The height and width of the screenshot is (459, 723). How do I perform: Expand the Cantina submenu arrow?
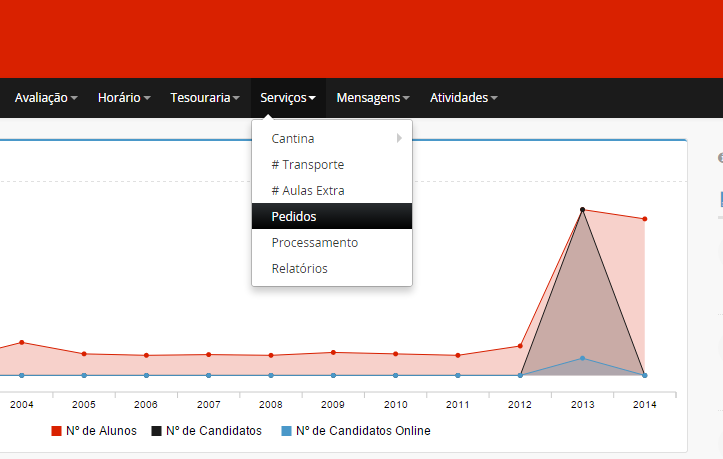pos(399,138)
